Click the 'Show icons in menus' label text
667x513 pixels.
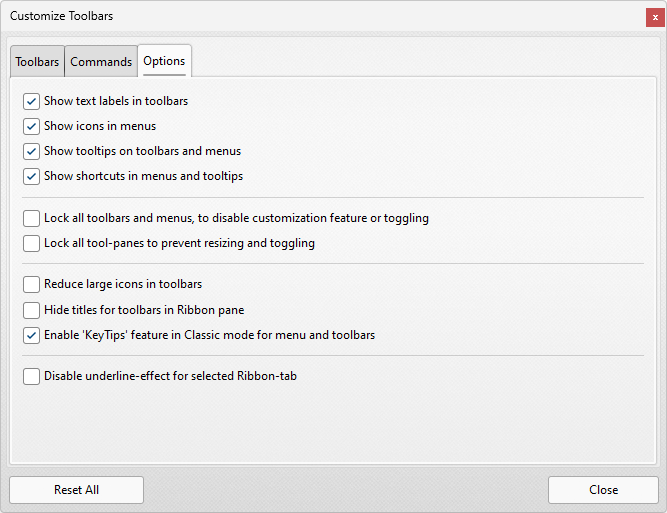pos(100,126)
